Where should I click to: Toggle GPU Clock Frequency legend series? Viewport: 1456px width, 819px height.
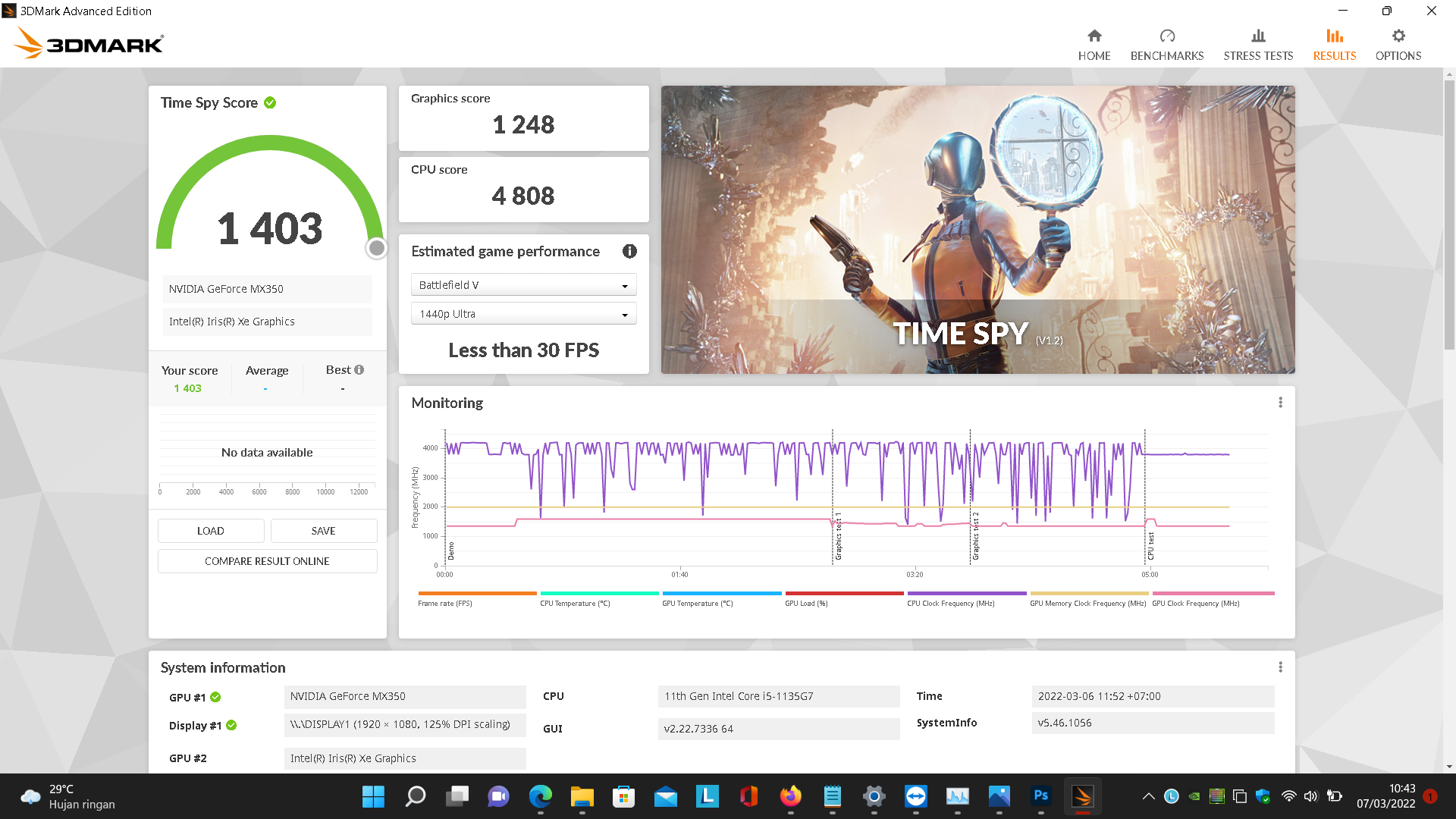click(1212, 599)
